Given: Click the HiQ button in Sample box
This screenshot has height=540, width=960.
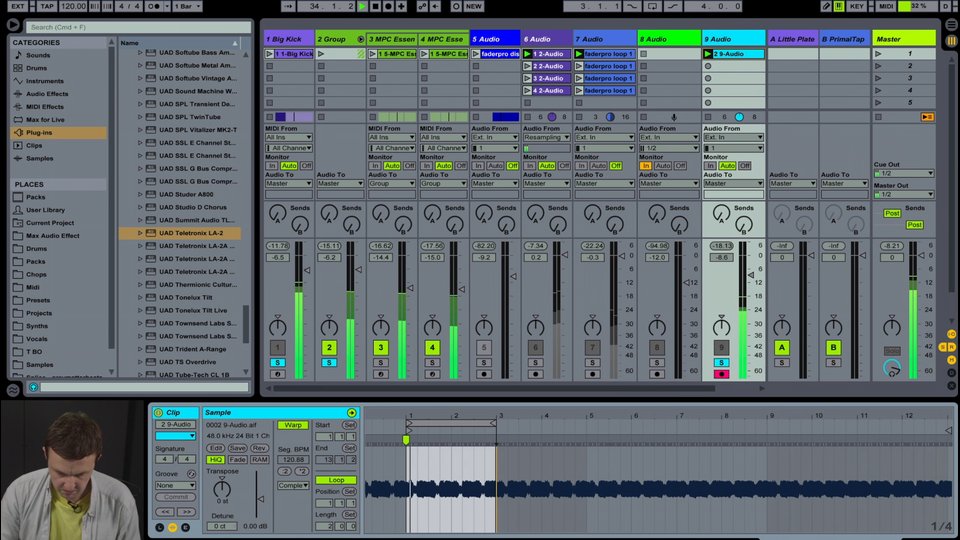Looking at the screenshot, I should click(x=215, y=459).
